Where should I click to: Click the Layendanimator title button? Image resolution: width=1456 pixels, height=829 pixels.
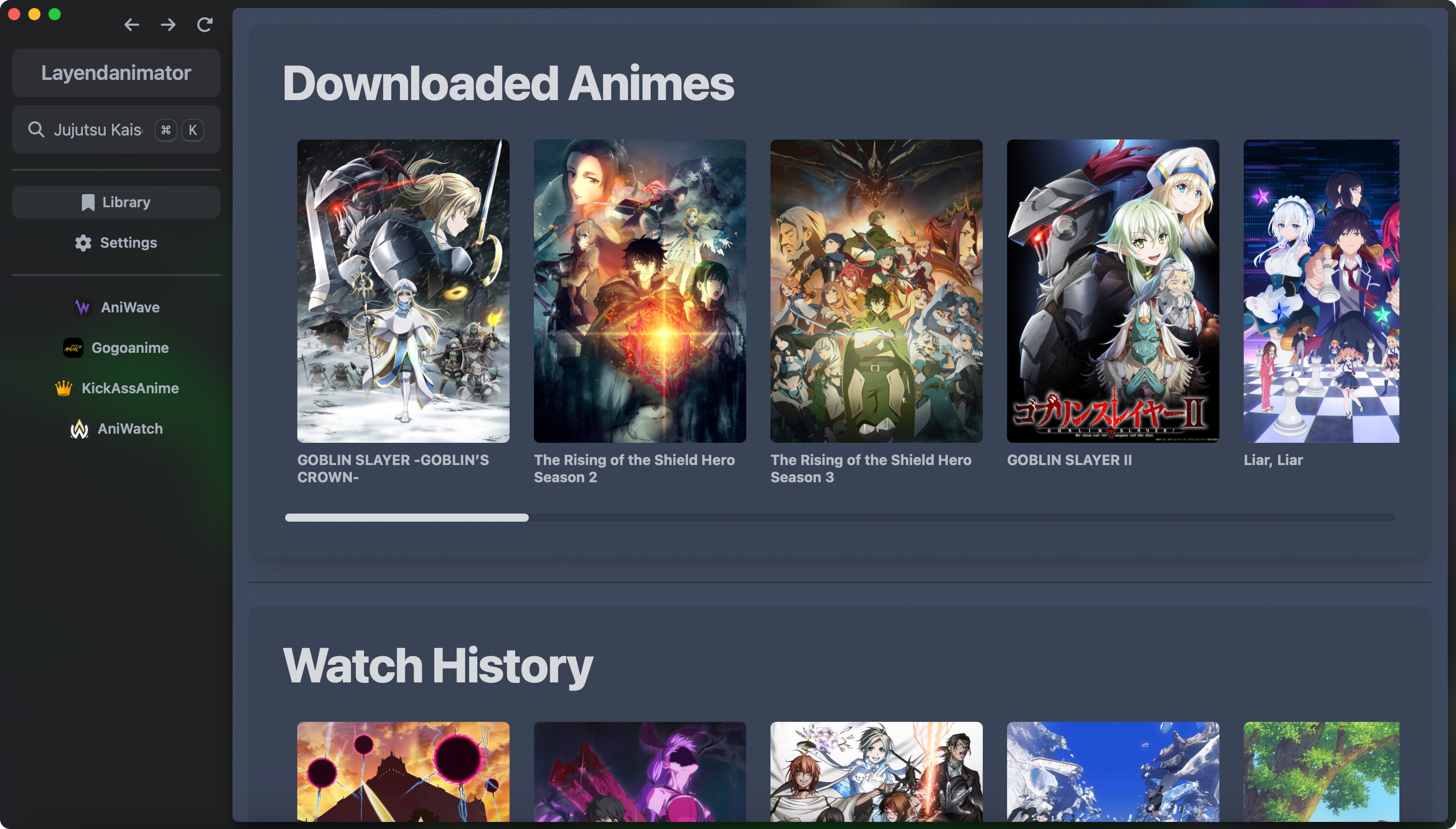[116, 73]
